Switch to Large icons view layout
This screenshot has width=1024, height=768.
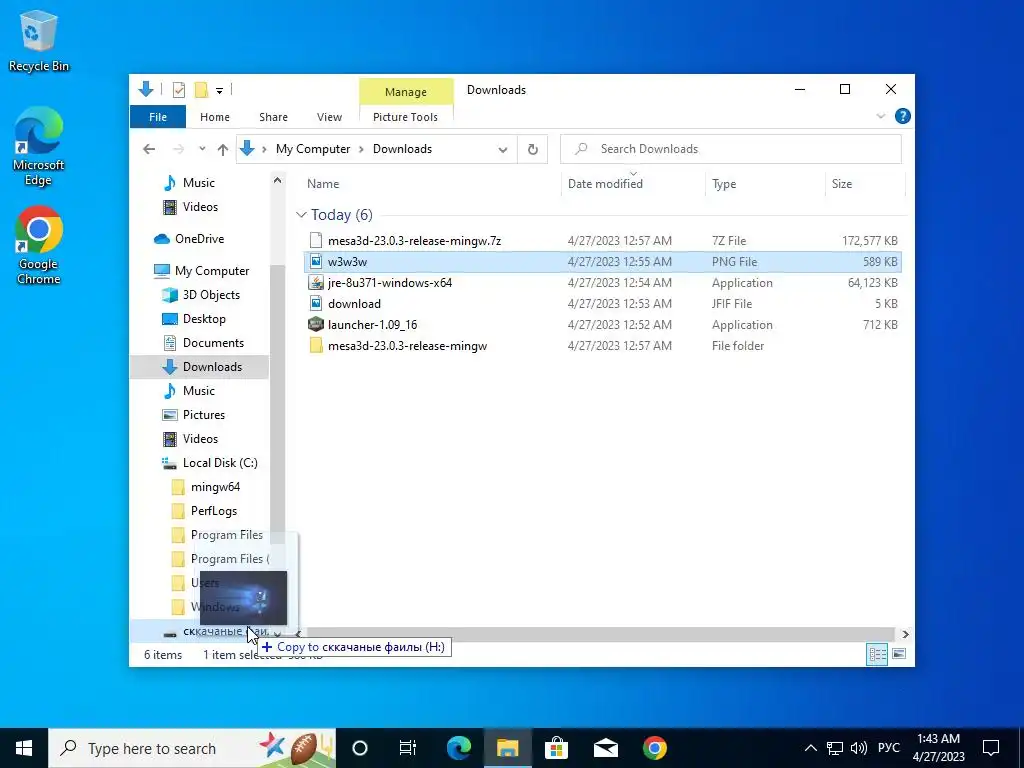click(x=899, y=654)
